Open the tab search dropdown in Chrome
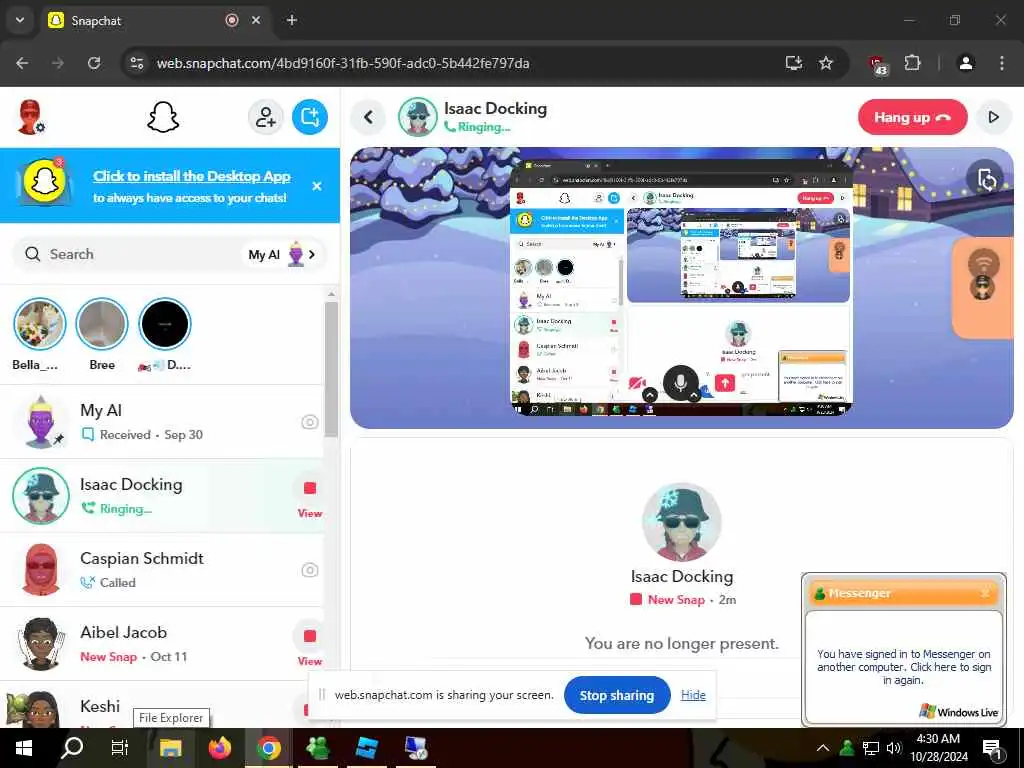 (x=20, y=20)
